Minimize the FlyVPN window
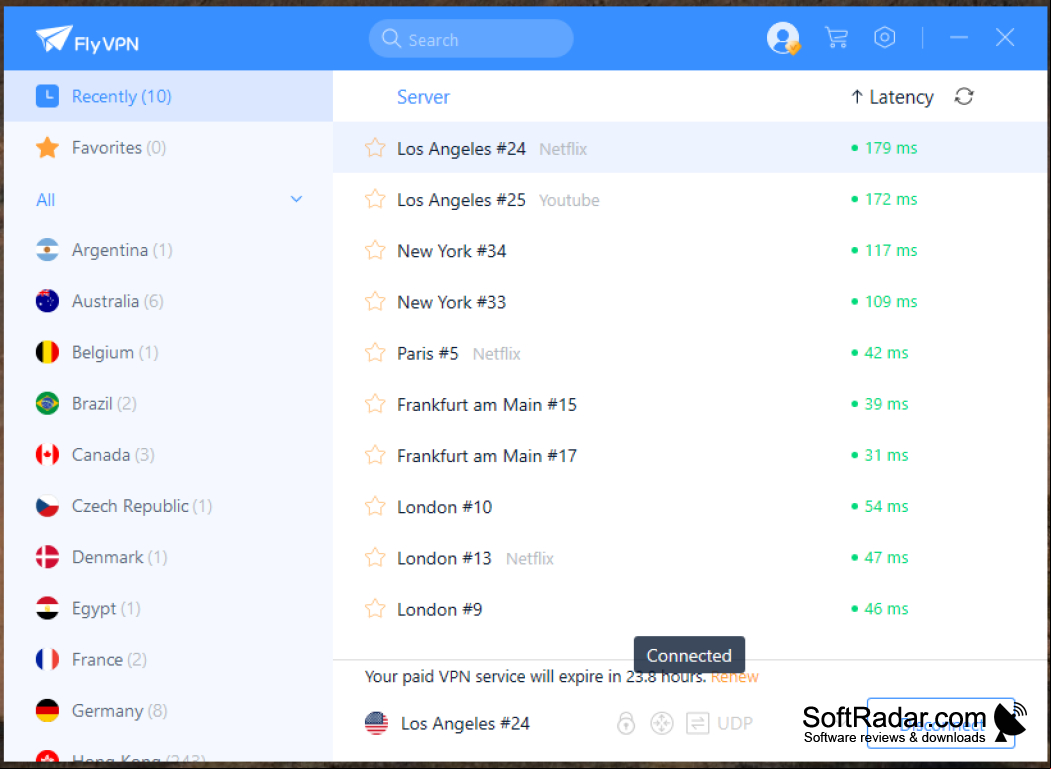This screenshot has height=769, width=1051. point(959,38)
